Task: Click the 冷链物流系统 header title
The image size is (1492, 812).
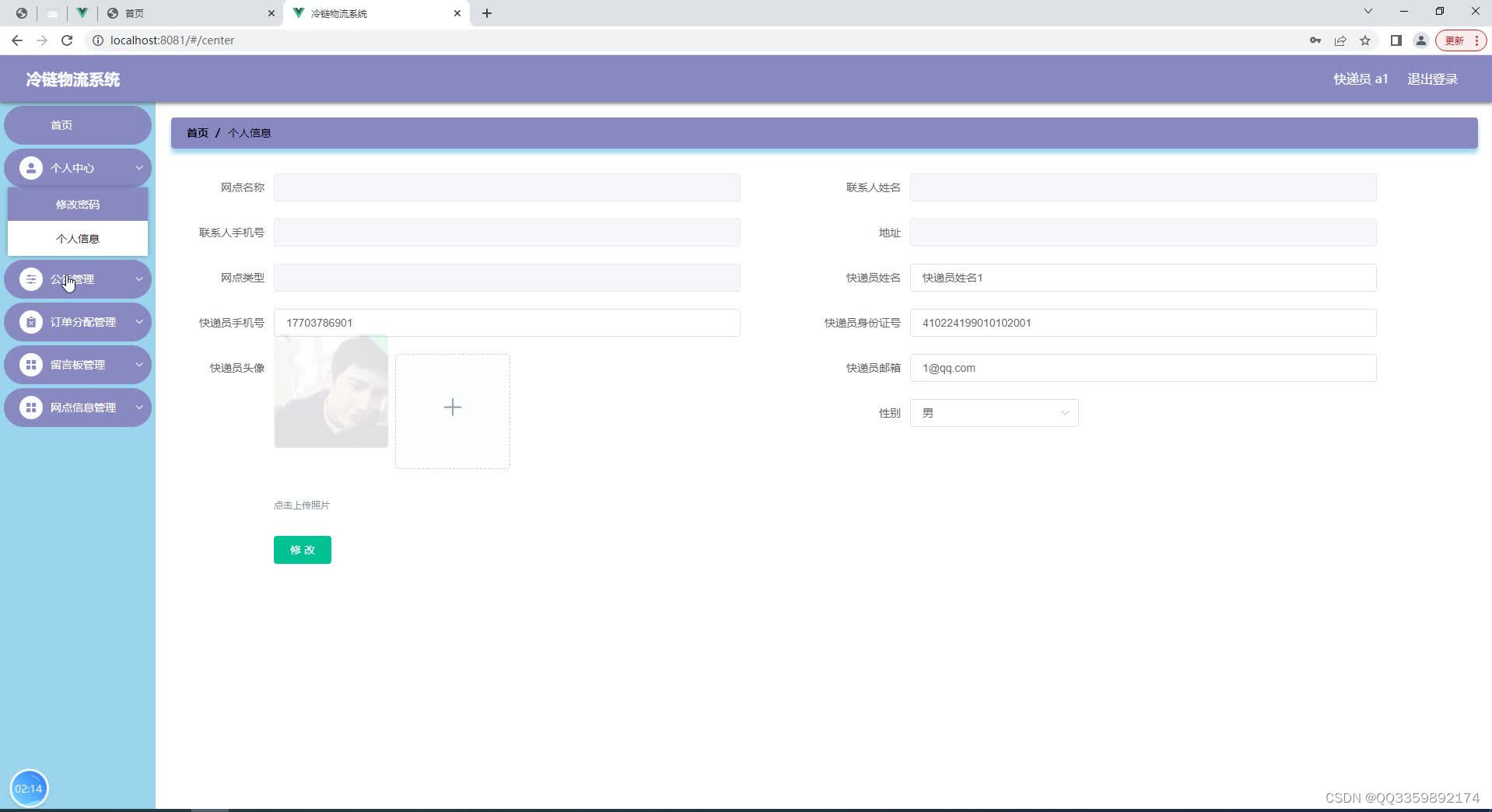Action: (x=73, y=79)
